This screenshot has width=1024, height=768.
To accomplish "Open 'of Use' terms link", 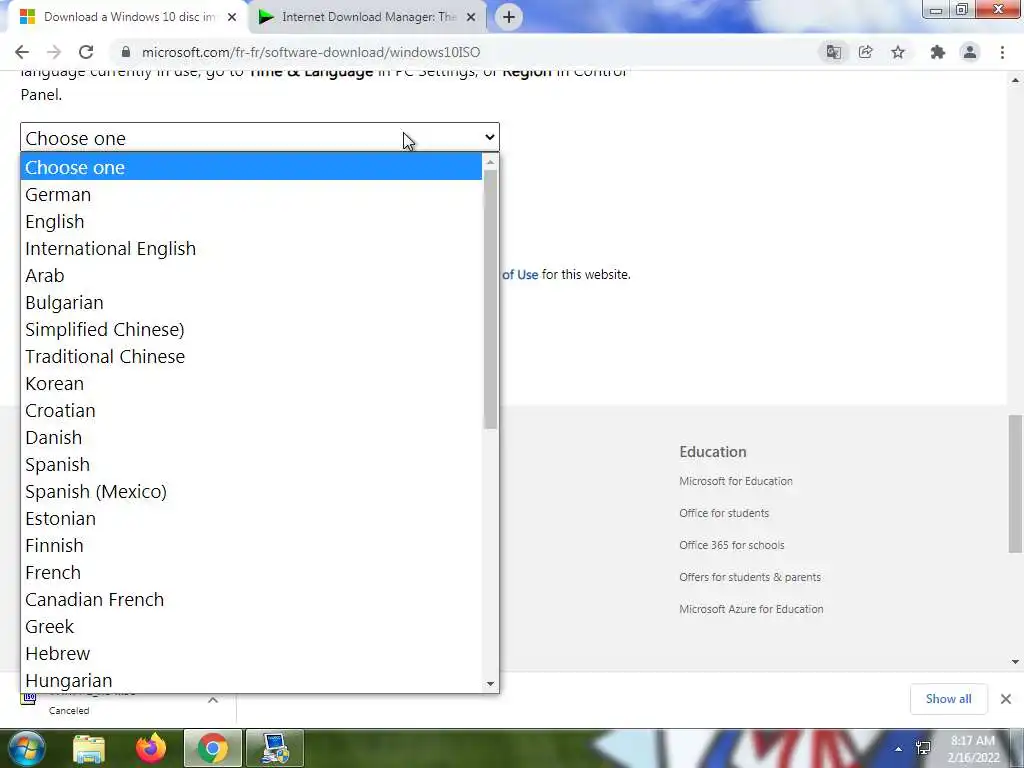I will tap(520, 274).
